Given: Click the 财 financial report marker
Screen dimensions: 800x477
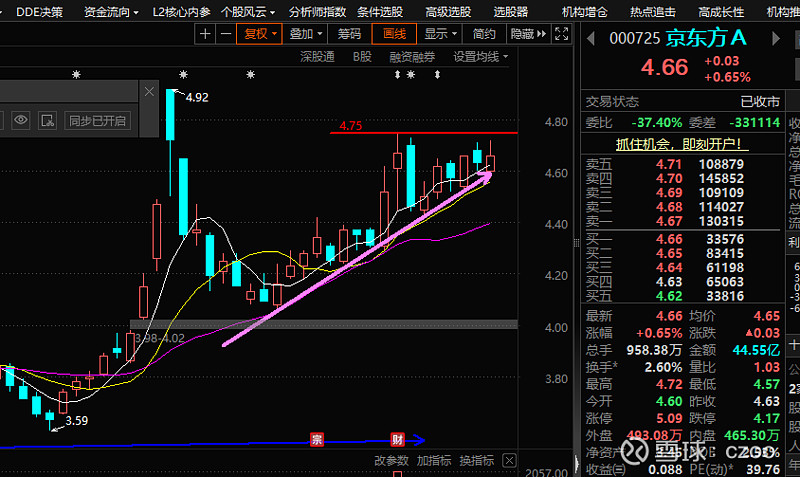Looking at the screenshot, I should coord(397,439).
